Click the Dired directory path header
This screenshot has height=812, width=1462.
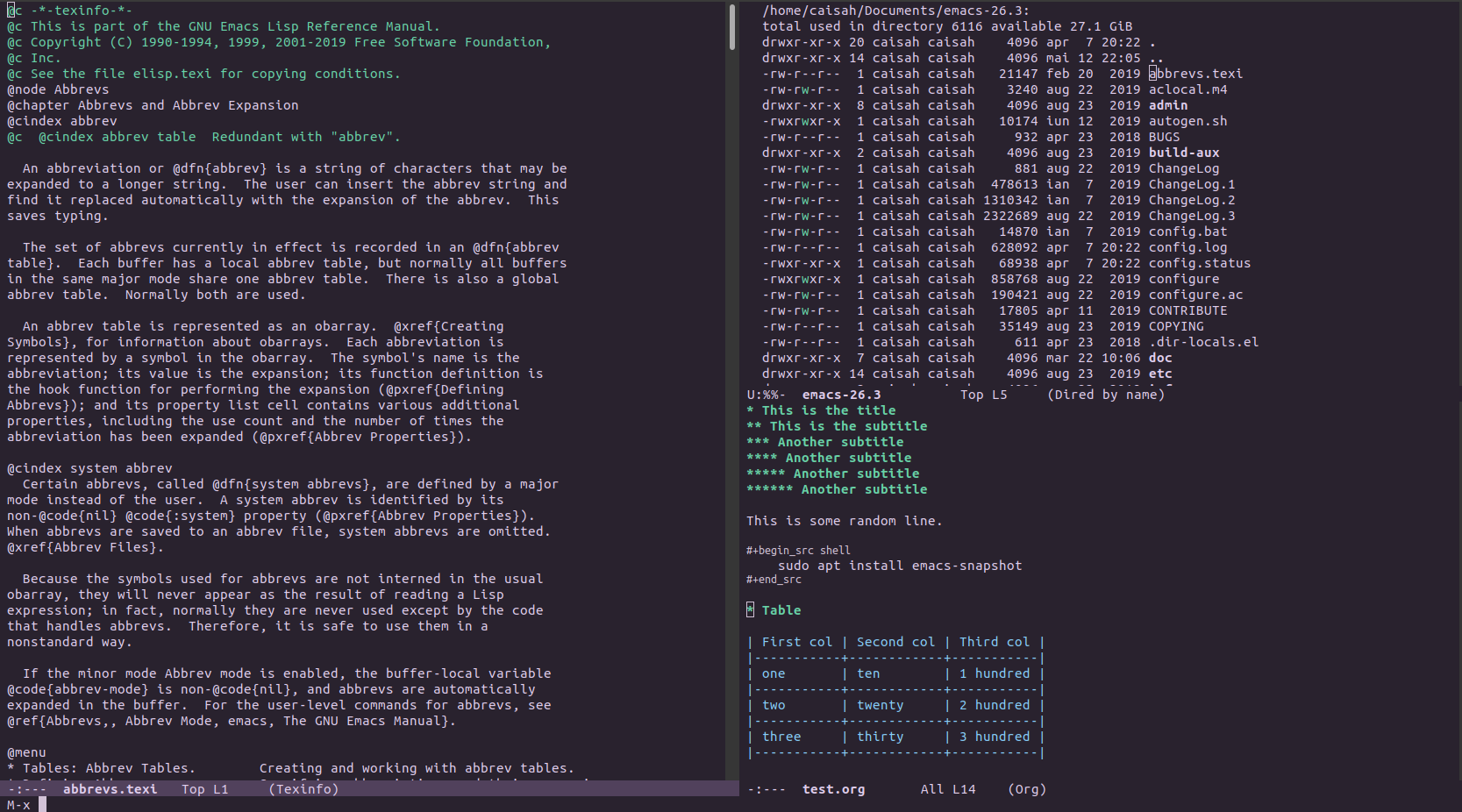pyautogui.click(x=895, y=11)
